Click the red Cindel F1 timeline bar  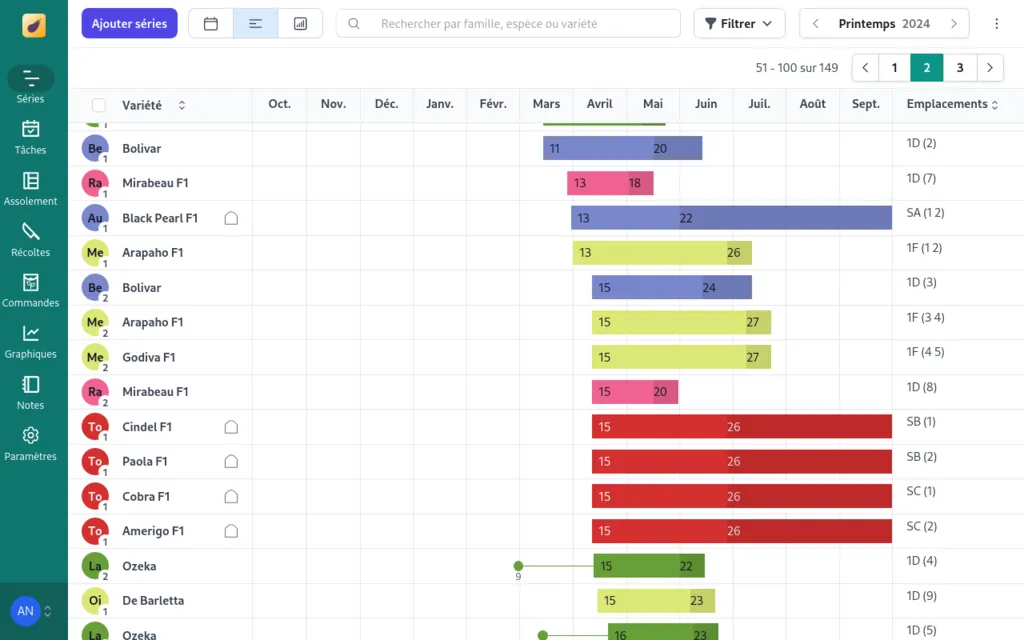[741, 427]
